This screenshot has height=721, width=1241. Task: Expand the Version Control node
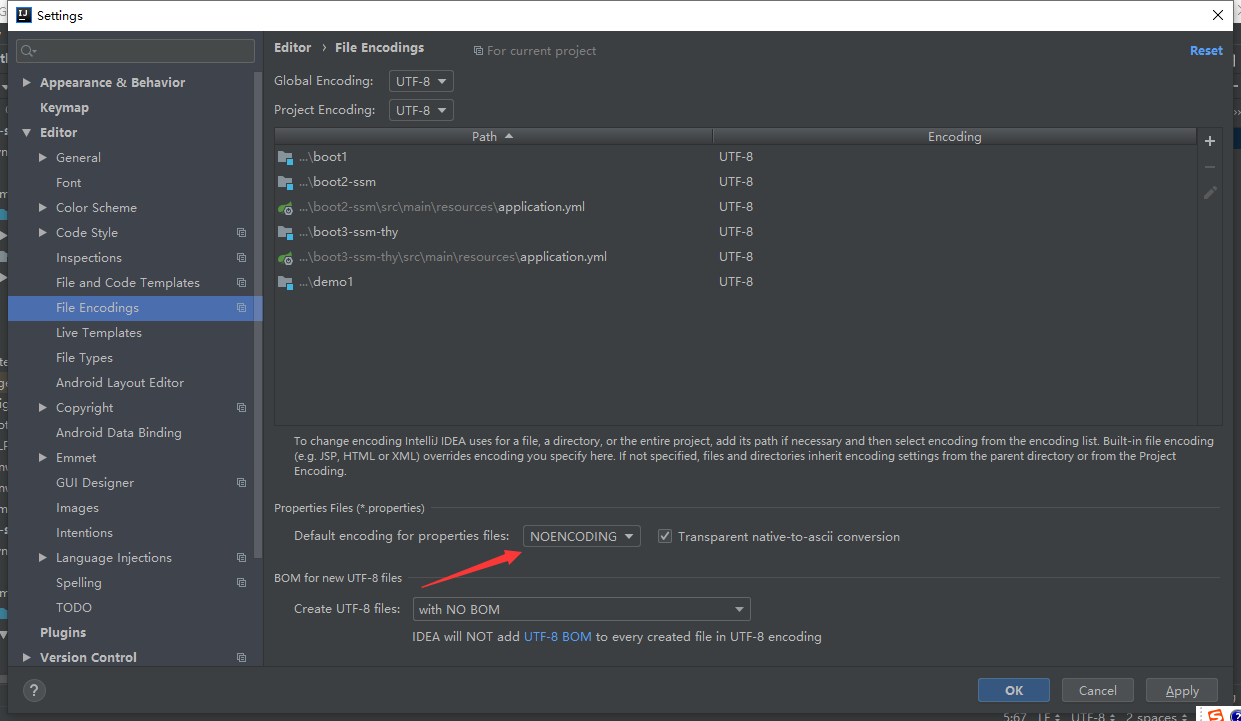[x=27, y=657]
